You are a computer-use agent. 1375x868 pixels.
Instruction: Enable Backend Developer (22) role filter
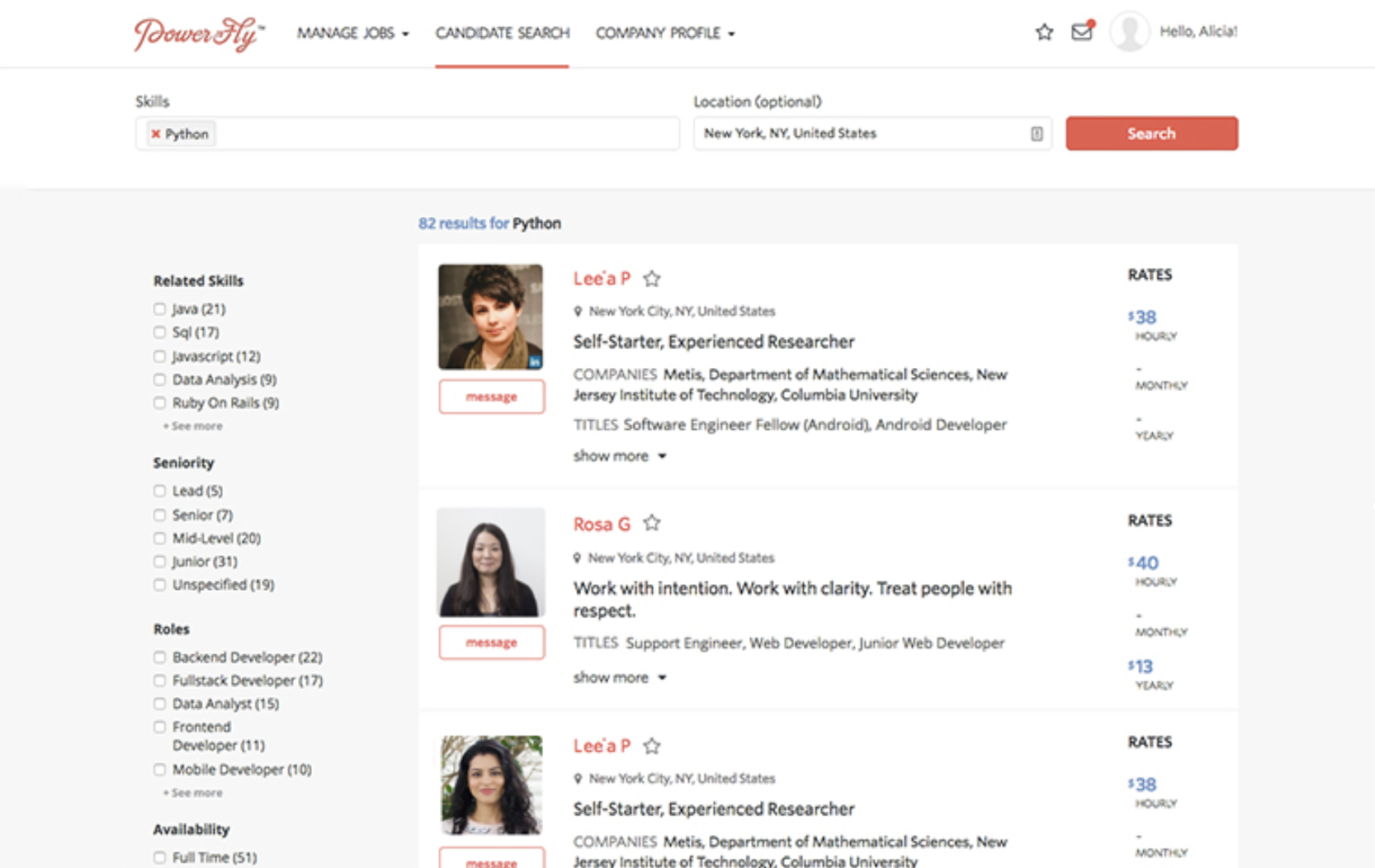tap(159, 657)
